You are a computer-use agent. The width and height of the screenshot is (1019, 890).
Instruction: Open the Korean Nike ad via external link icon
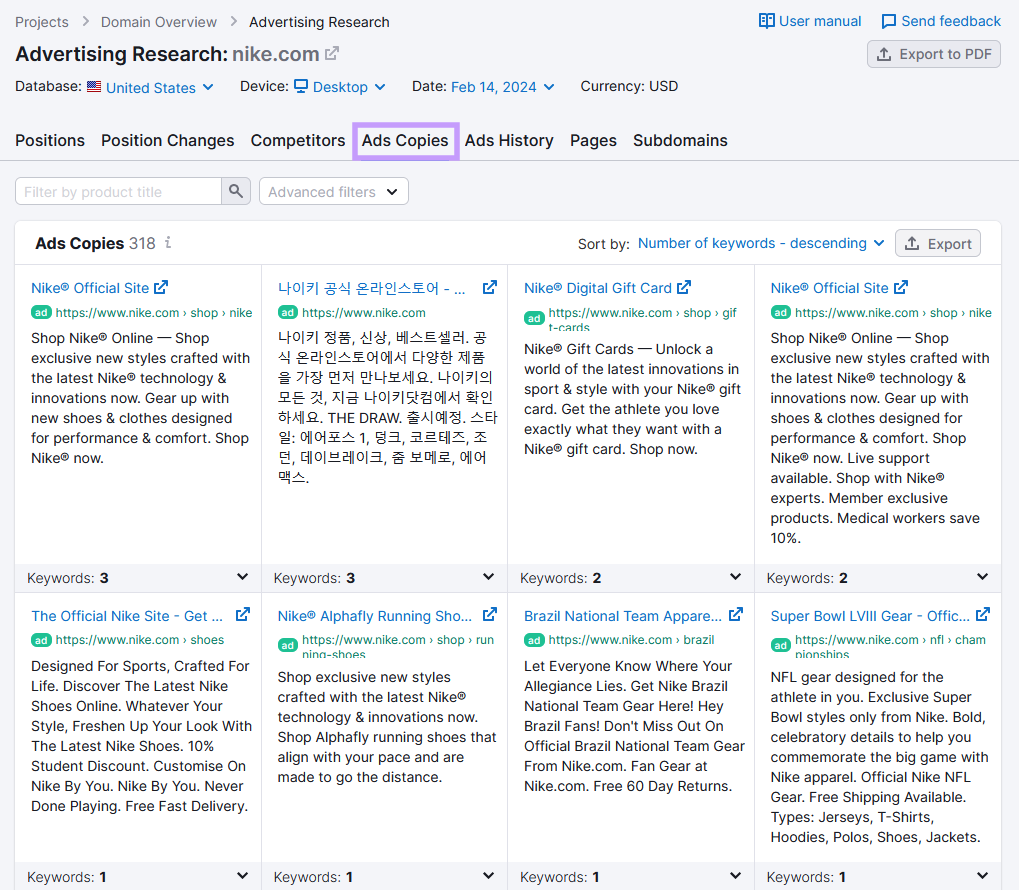coord(489,286)
